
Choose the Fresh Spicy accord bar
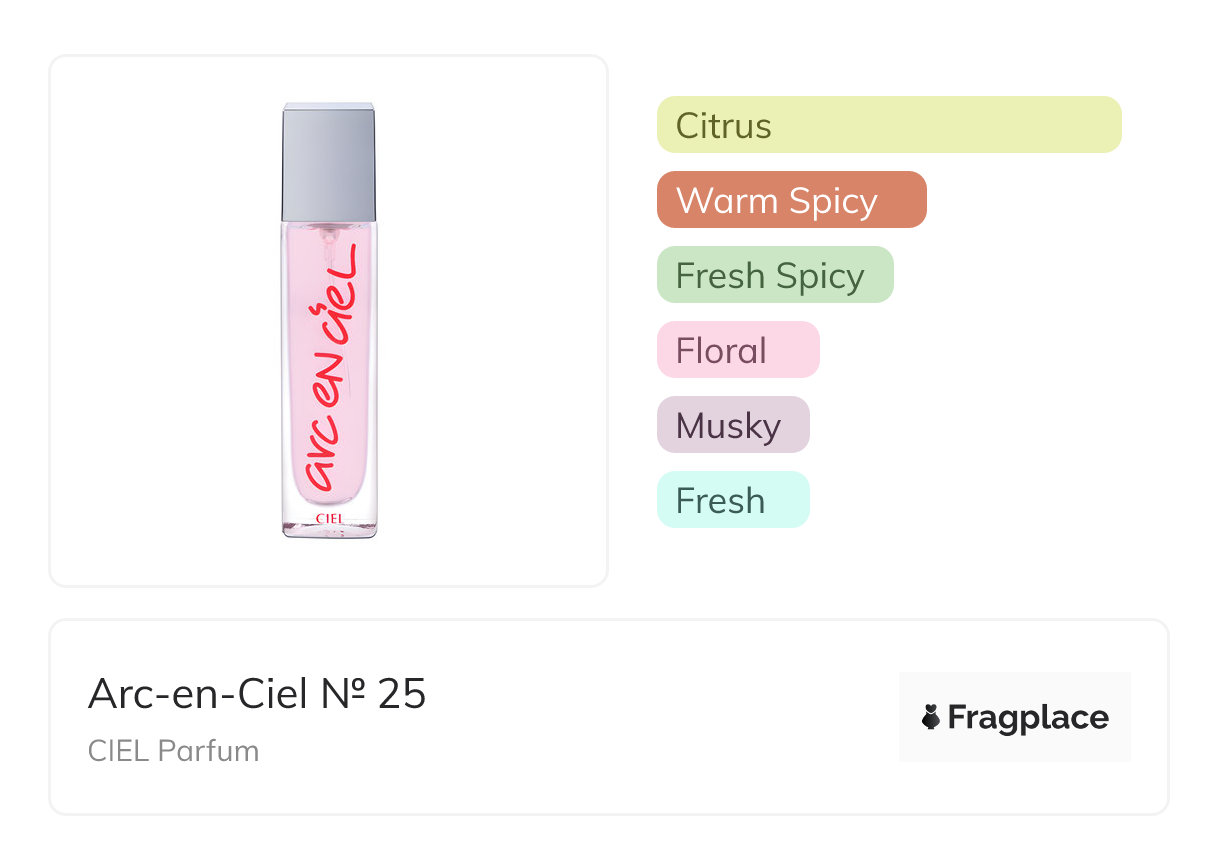click(x=774, y=275)
